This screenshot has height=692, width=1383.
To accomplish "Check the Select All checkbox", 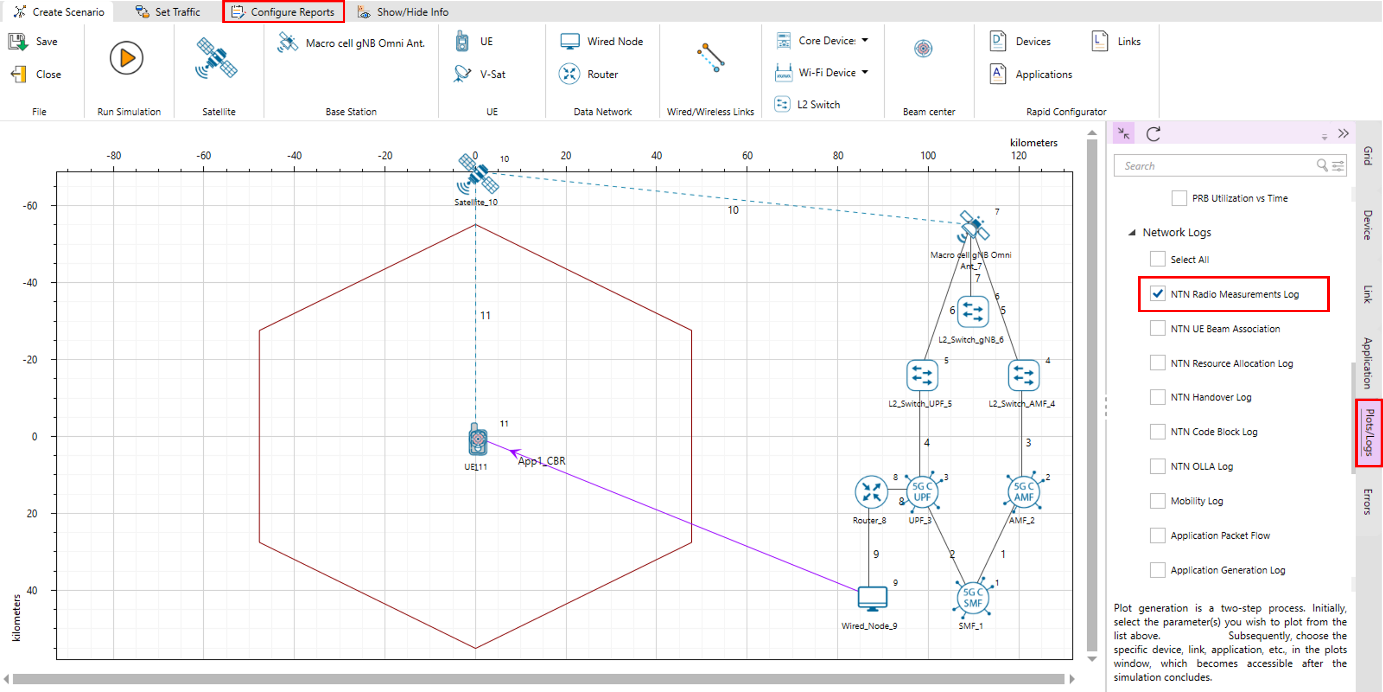I will (x=1158, y=259).
